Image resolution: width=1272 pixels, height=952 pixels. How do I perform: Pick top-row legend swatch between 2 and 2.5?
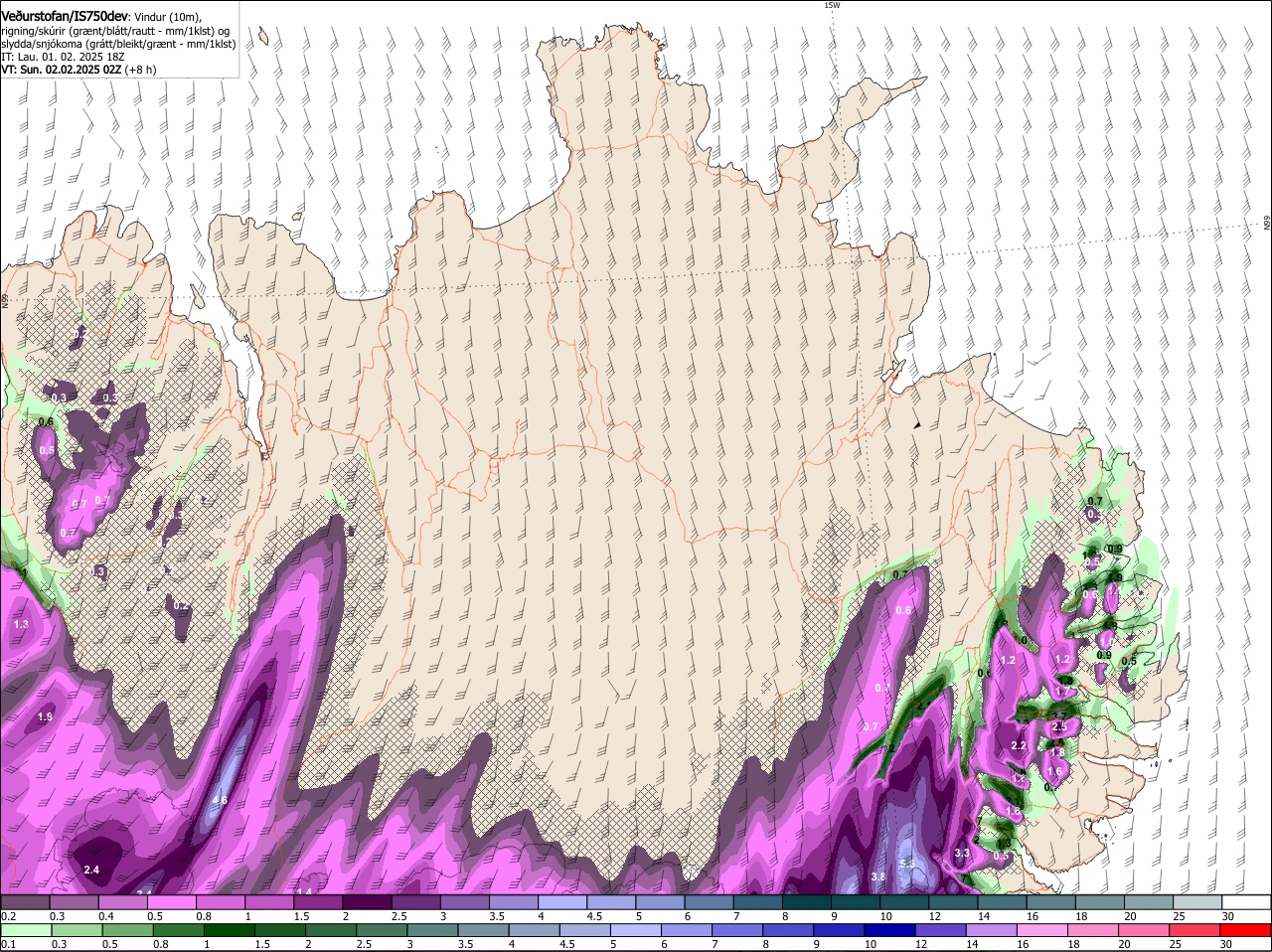367,901
